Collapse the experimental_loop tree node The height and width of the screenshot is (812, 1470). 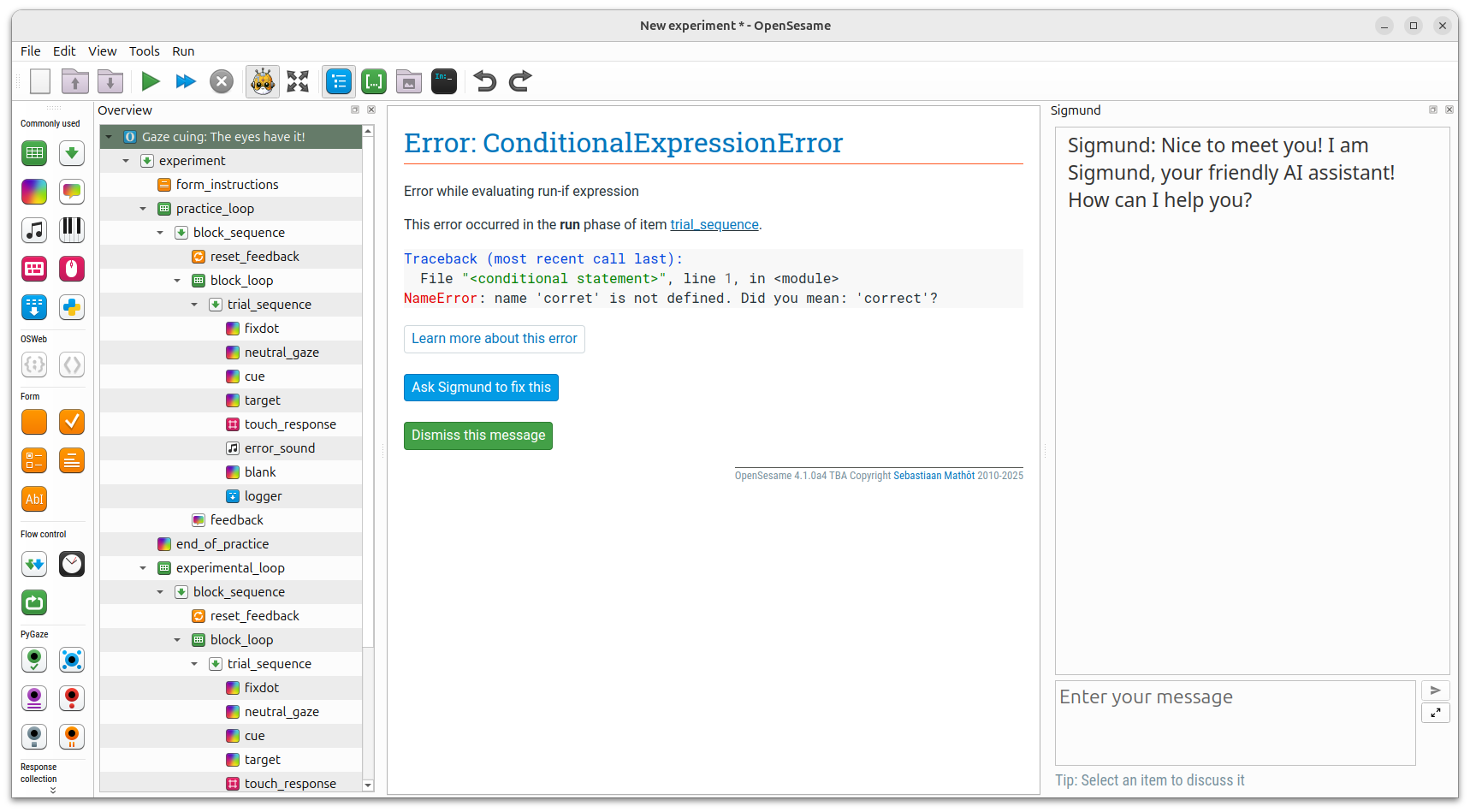pos(143,568)
